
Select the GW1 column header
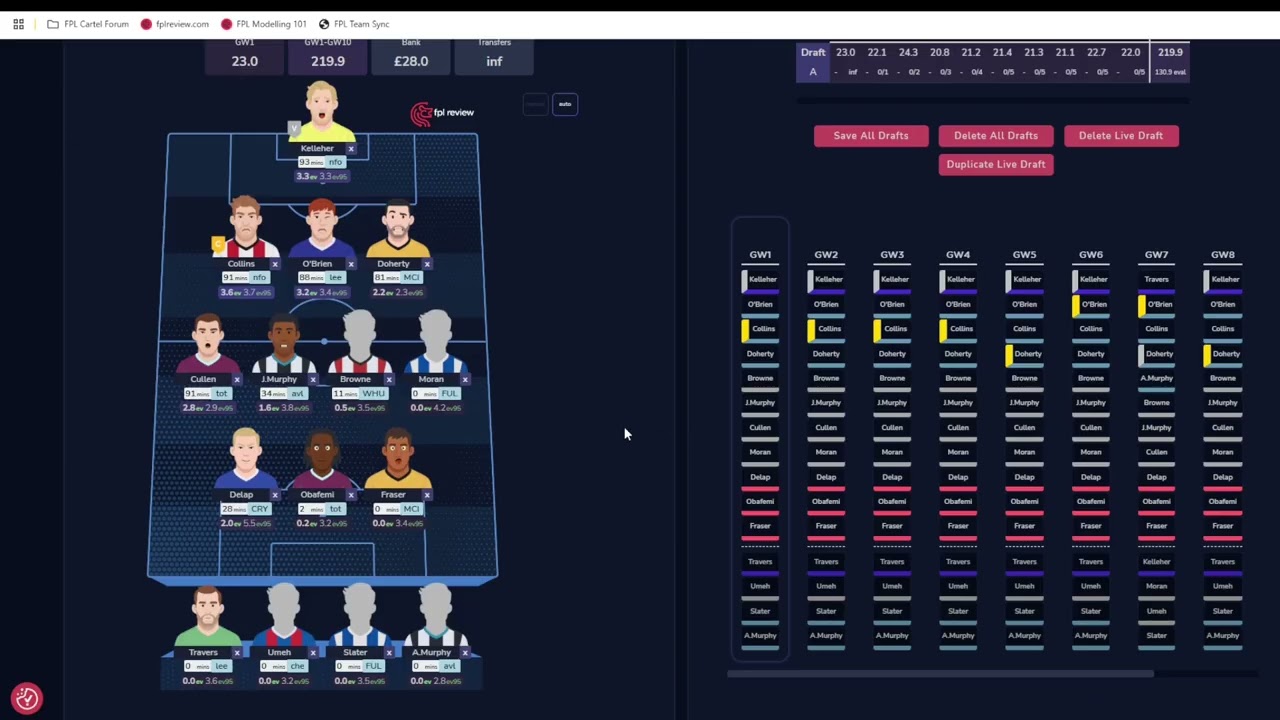pos(760,255)
